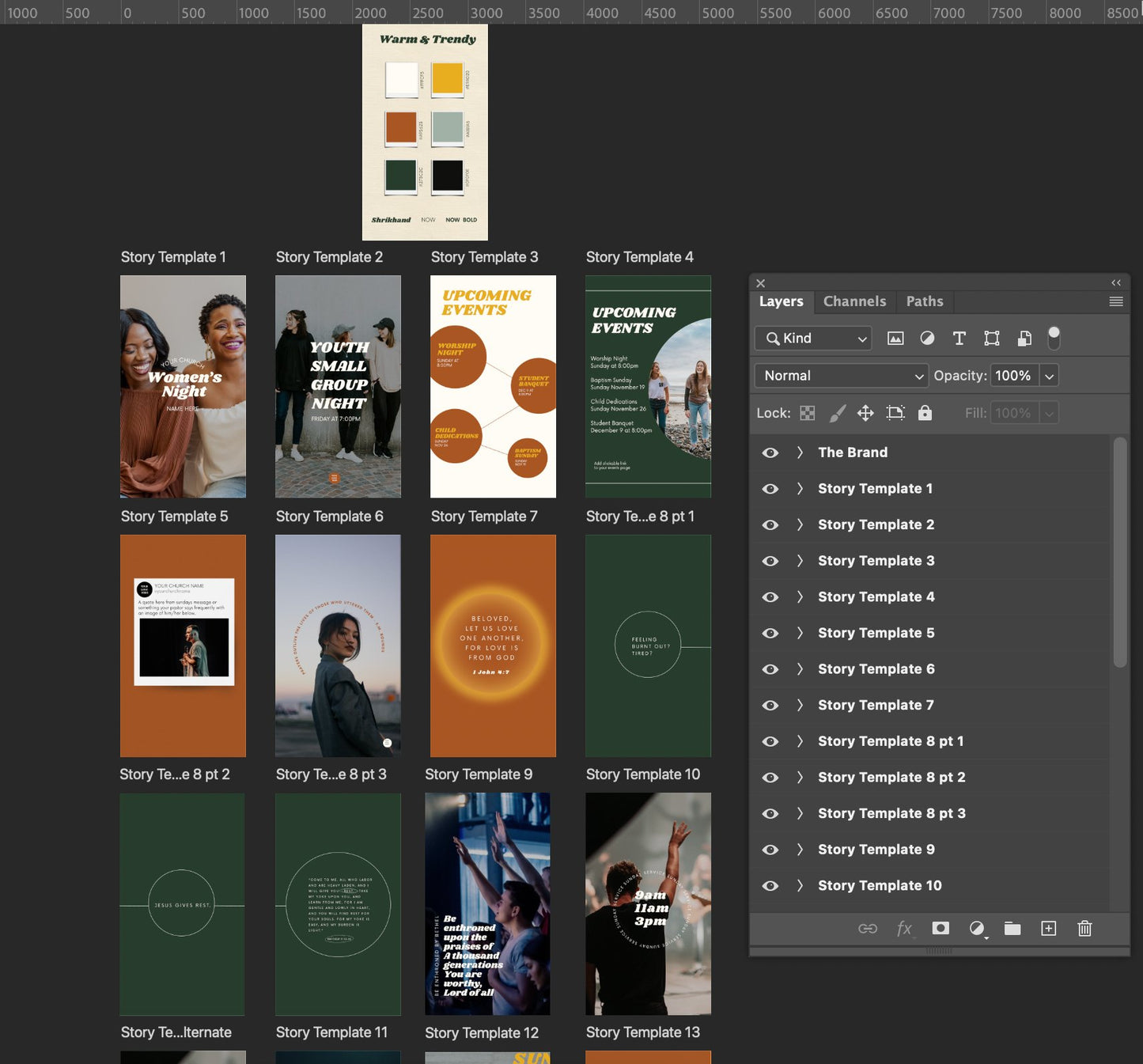Create a new group folder icon
This screenshot has height=1064, width=1143.
1012,929
